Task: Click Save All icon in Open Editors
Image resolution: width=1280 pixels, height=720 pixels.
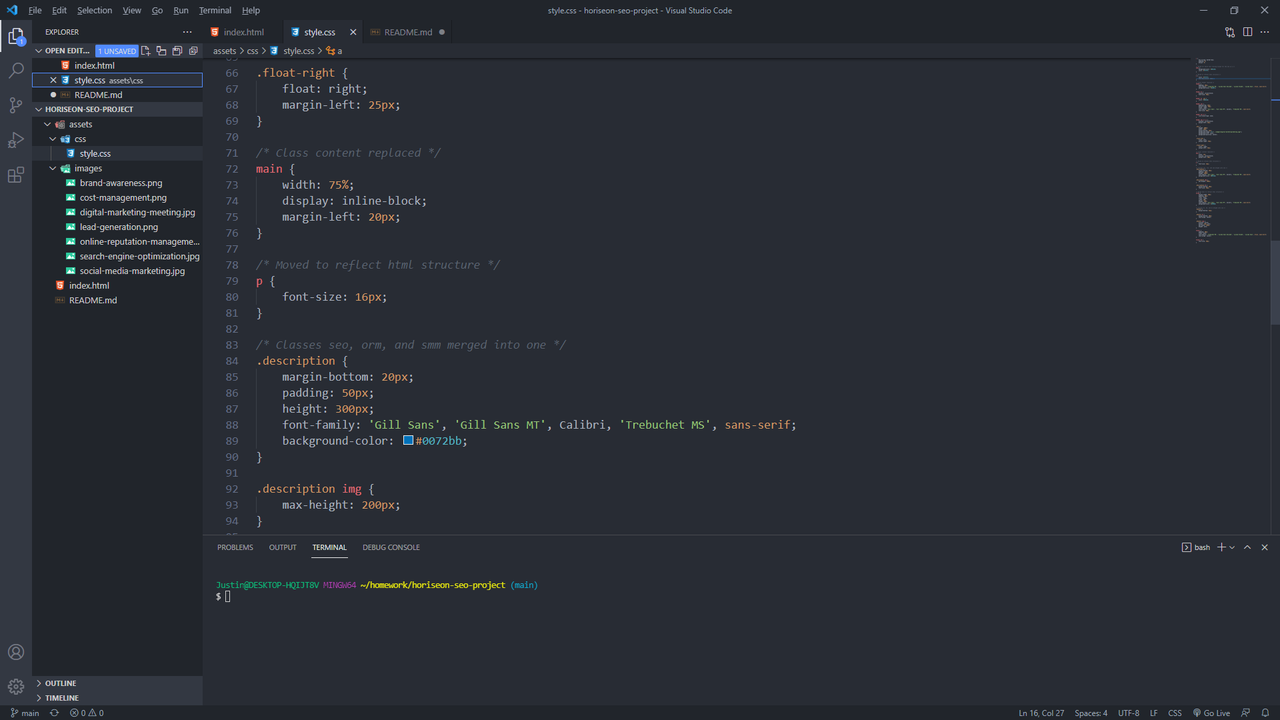Action: 177,50
